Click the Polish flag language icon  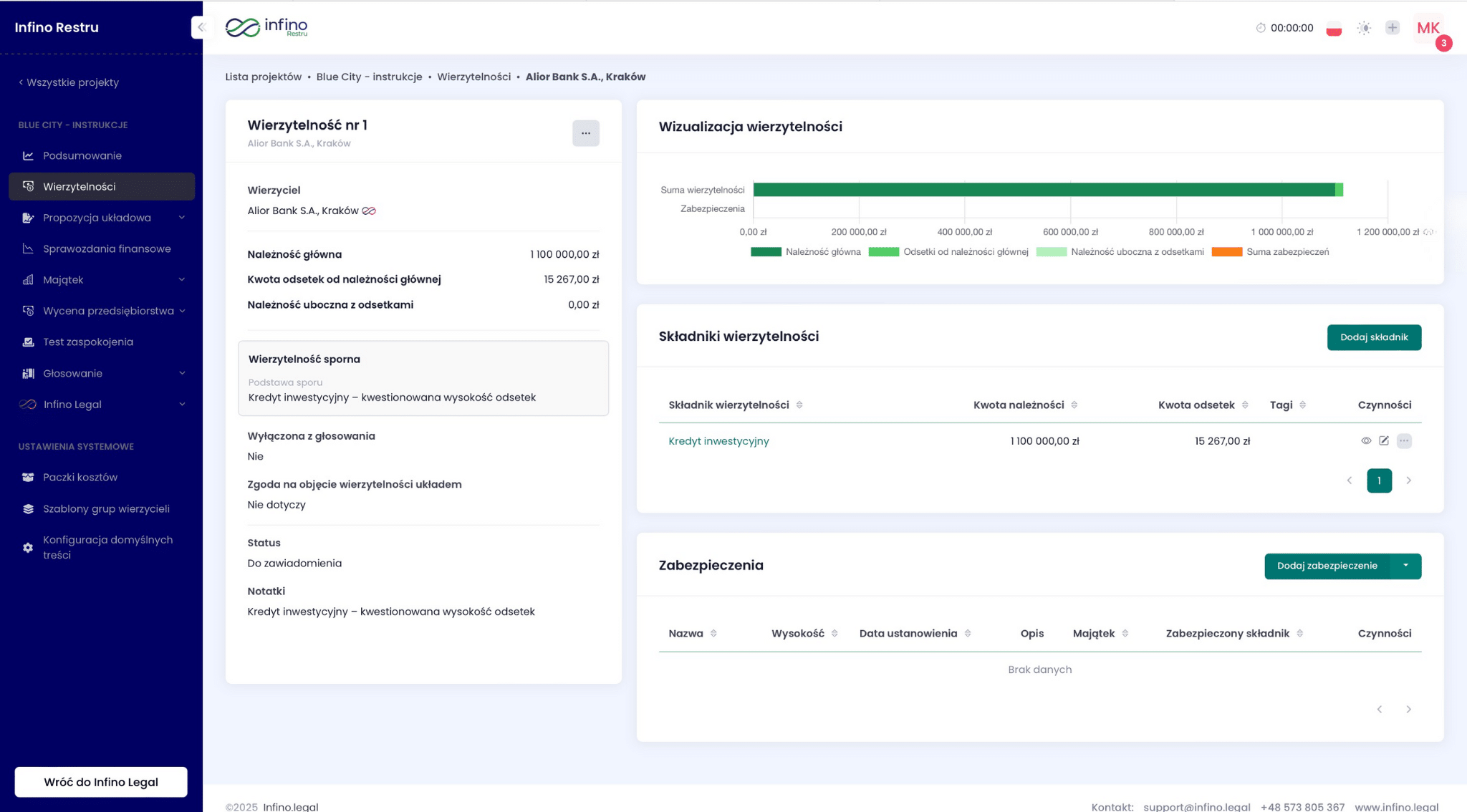pos(1333,29)
